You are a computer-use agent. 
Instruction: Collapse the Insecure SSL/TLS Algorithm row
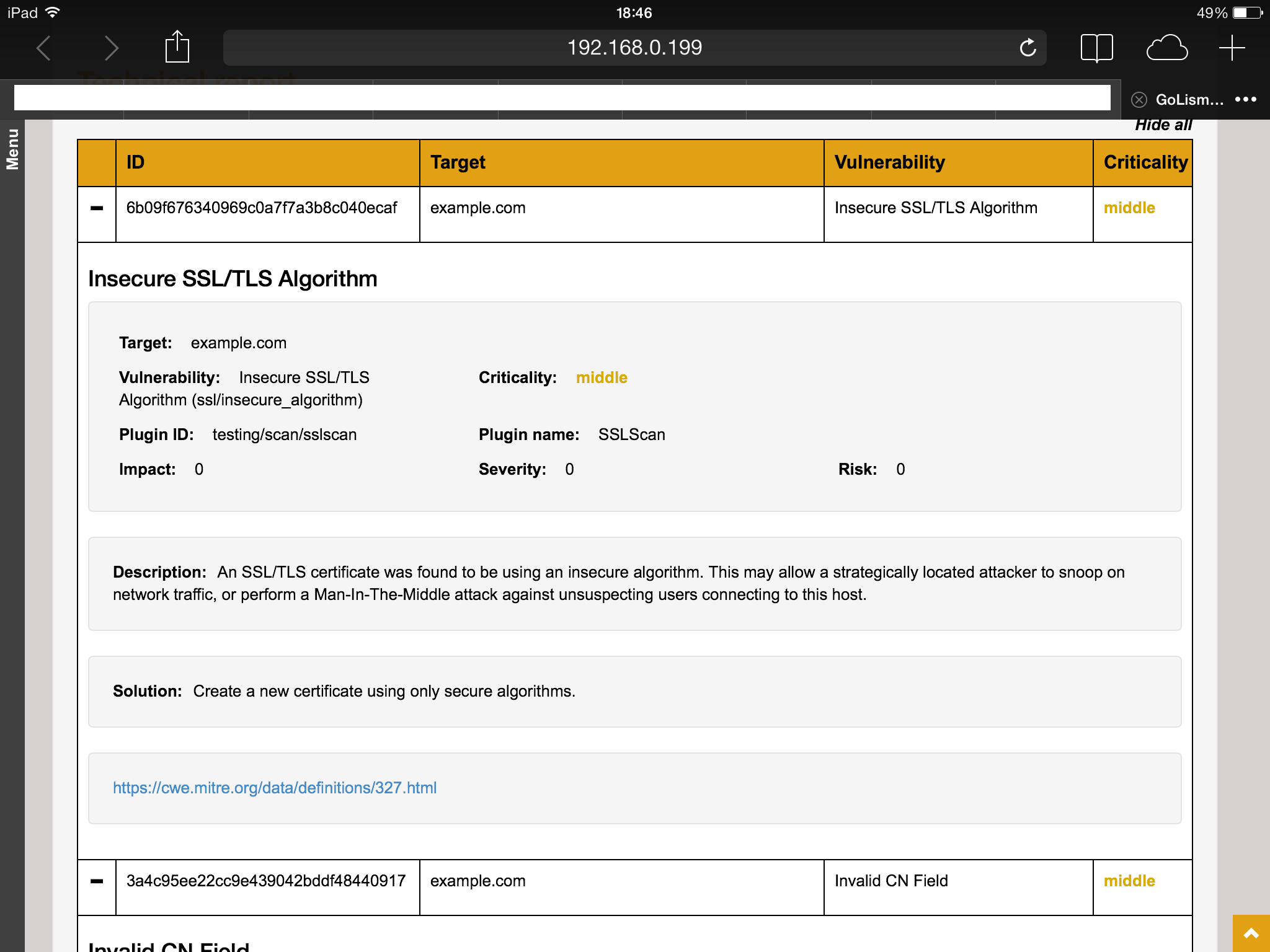(97, 208)
